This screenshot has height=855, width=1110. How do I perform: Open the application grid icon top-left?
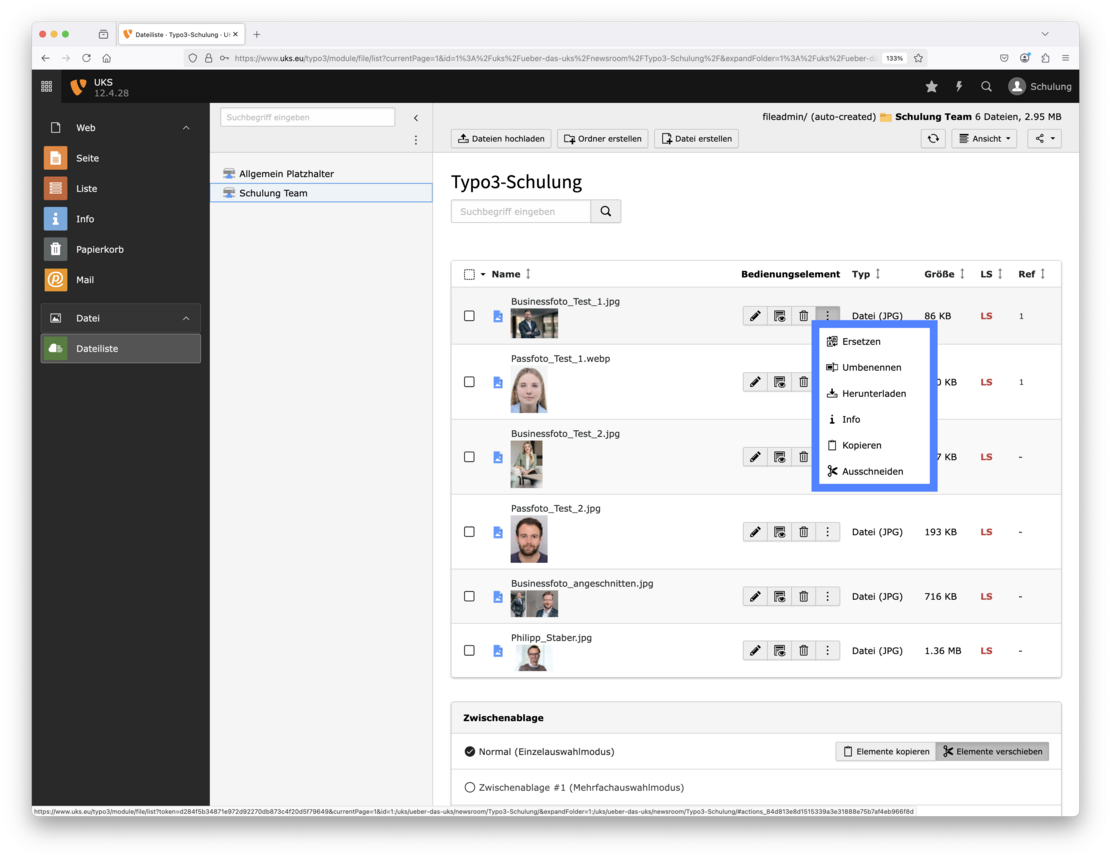(47, 87)
